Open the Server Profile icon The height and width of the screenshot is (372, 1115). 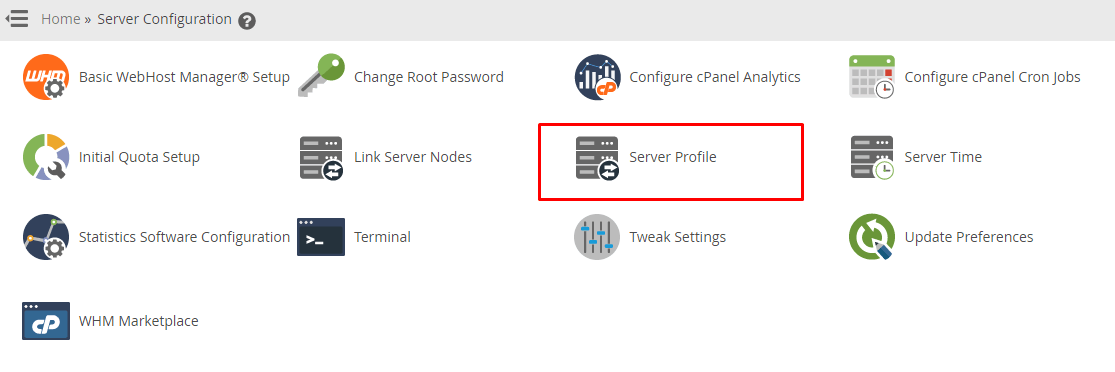click(597, 158)
